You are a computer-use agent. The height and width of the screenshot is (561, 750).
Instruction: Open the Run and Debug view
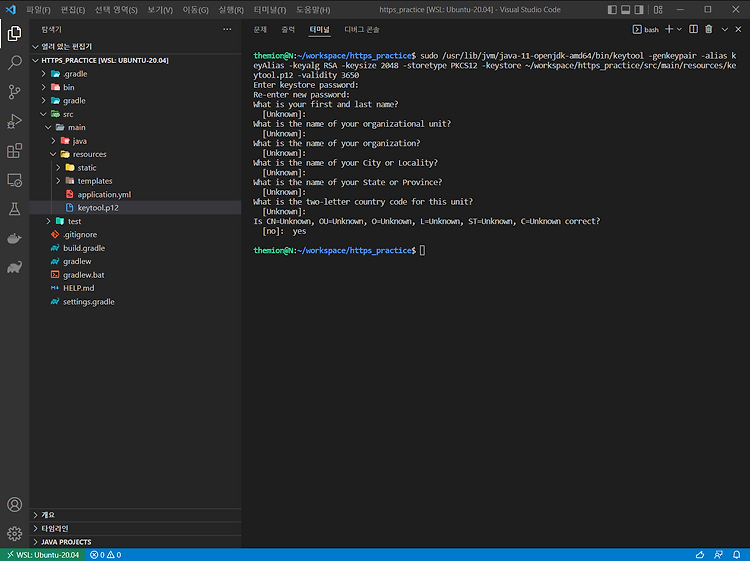click(14, 121)
